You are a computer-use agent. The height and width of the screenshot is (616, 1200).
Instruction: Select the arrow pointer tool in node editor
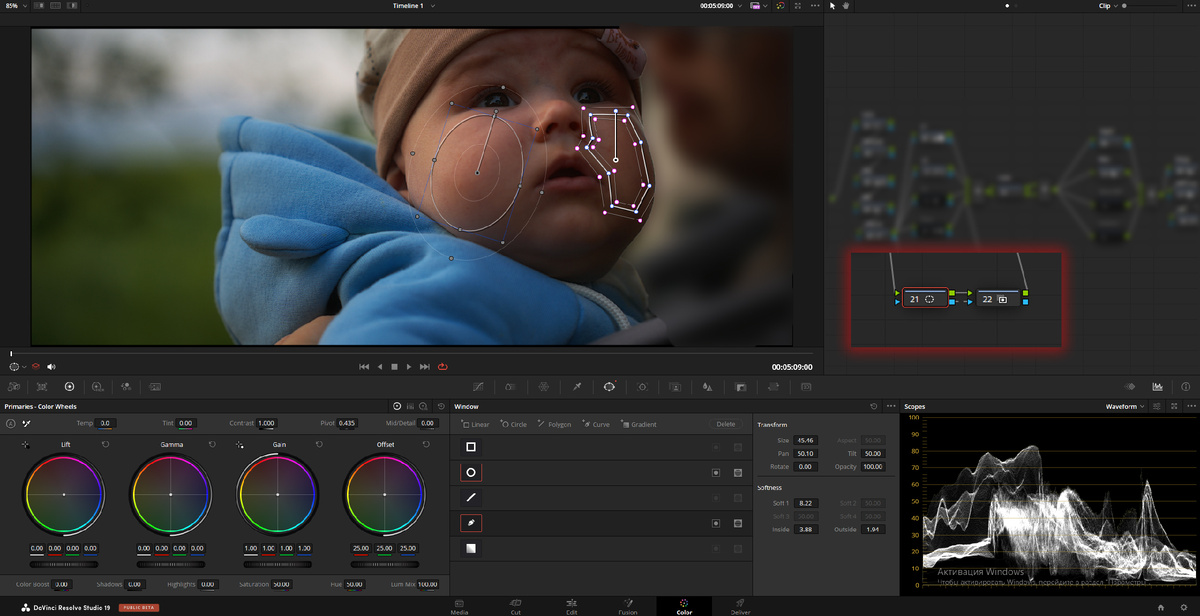pos(833,6)
